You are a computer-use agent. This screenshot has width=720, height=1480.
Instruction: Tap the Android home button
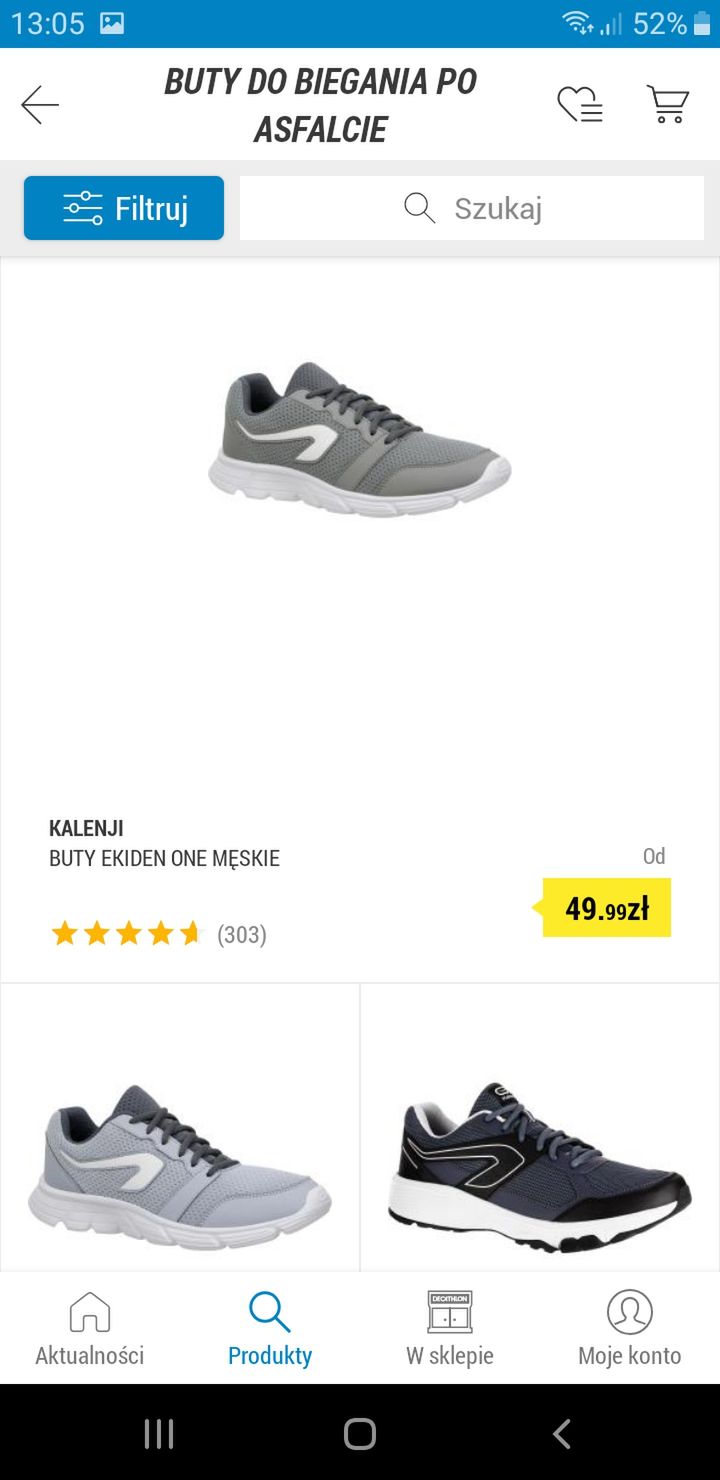360,1433
